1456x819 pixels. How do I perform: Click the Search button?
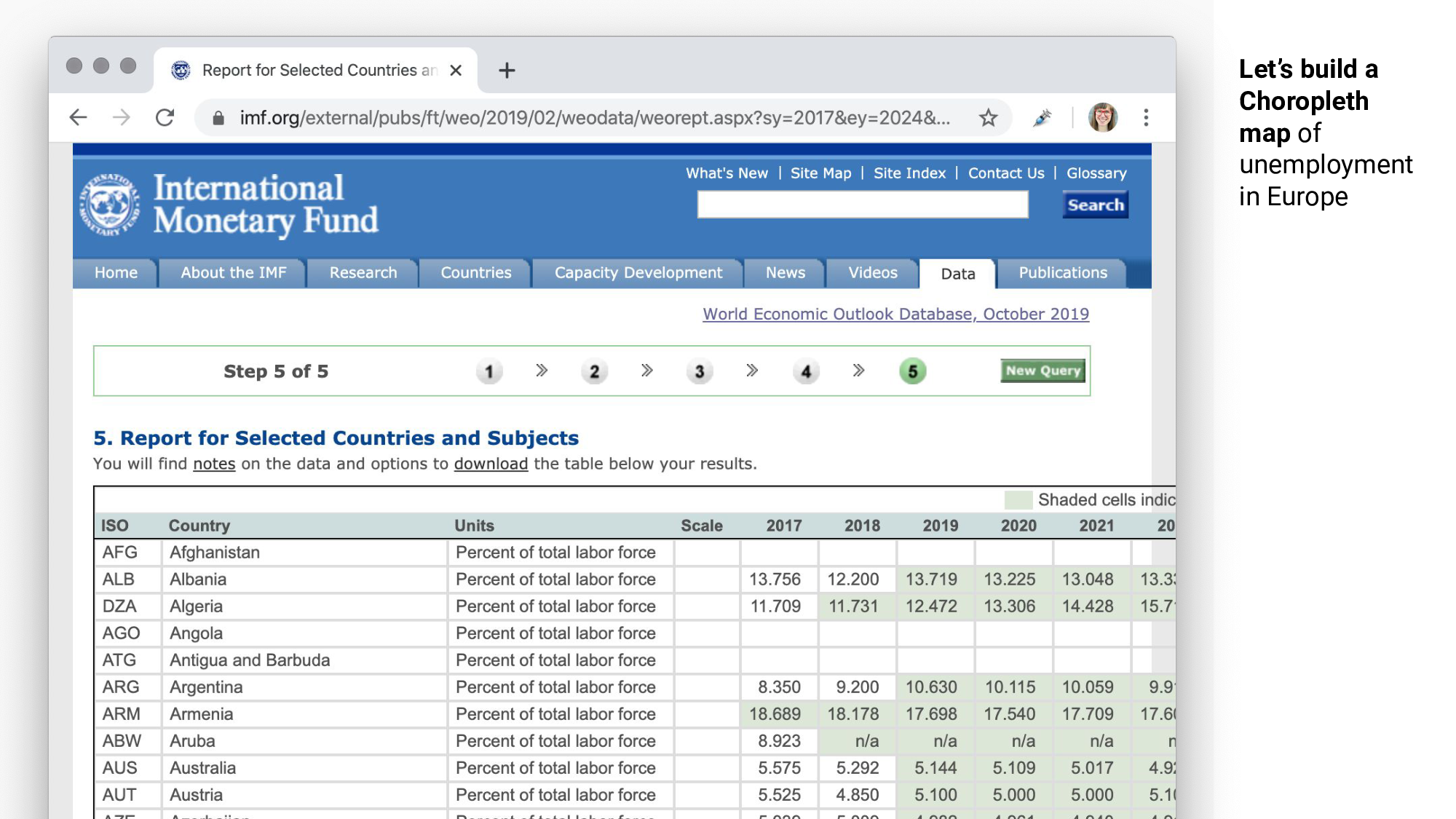(1095, 205)
